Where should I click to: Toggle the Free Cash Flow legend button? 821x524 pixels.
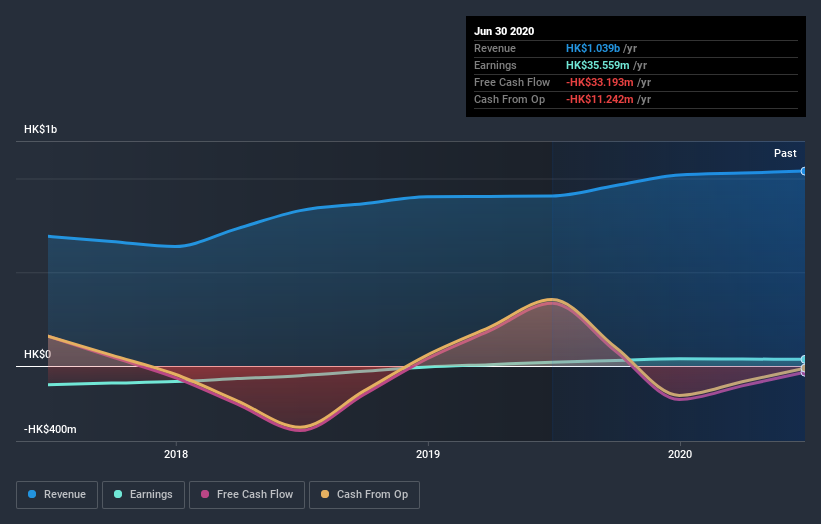point(247,495)
